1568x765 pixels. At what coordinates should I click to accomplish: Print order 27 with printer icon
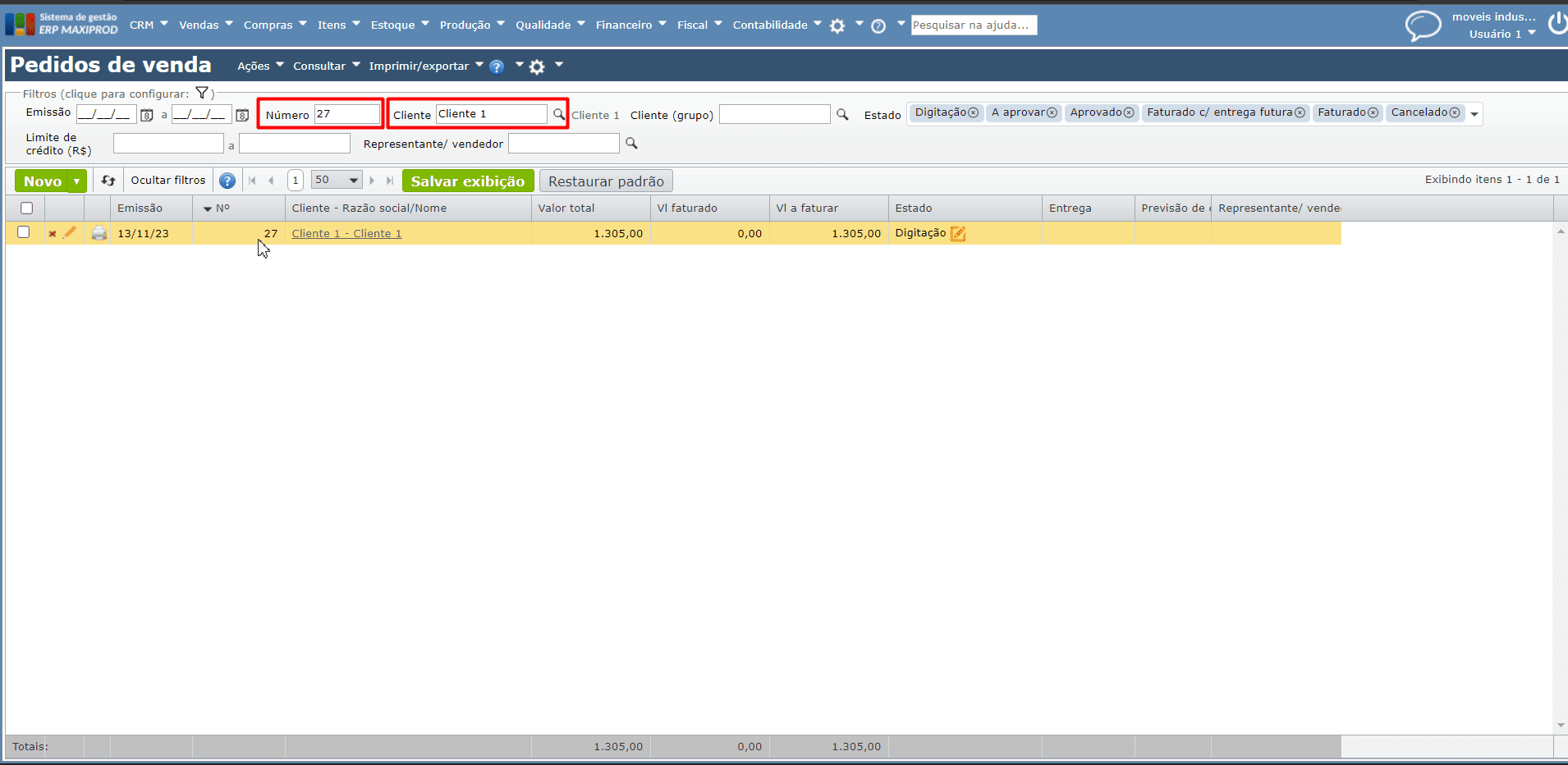coord(99,233)
